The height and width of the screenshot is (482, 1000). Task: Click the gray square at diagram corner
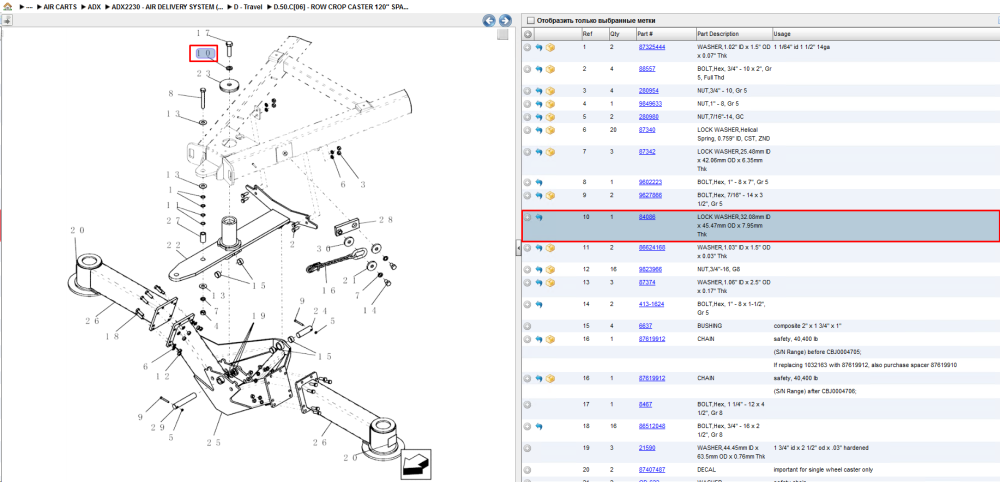tap(503, 34)
